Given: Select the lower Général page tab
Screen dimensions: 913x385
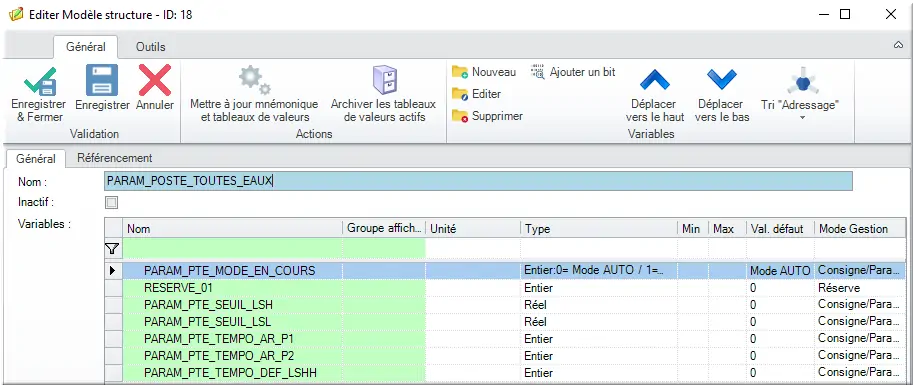Looking at the screenshot, I should point(36,158).
